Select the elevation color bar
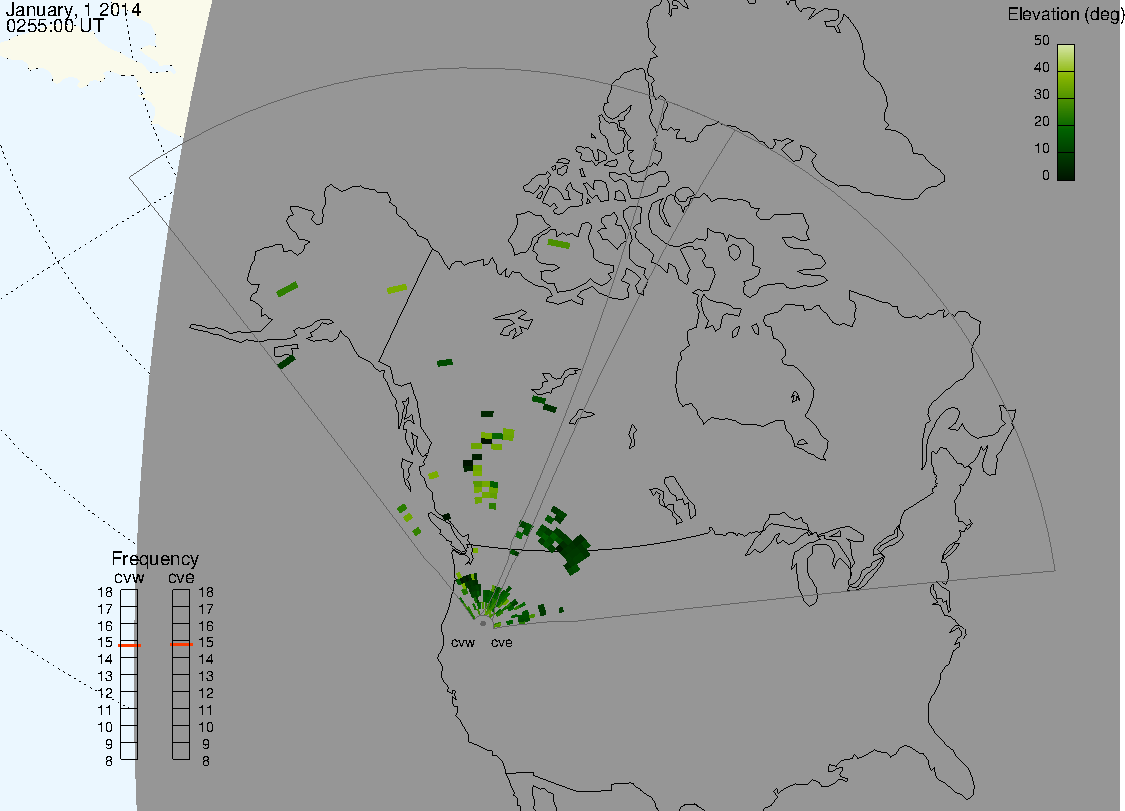 point(1065,113)
